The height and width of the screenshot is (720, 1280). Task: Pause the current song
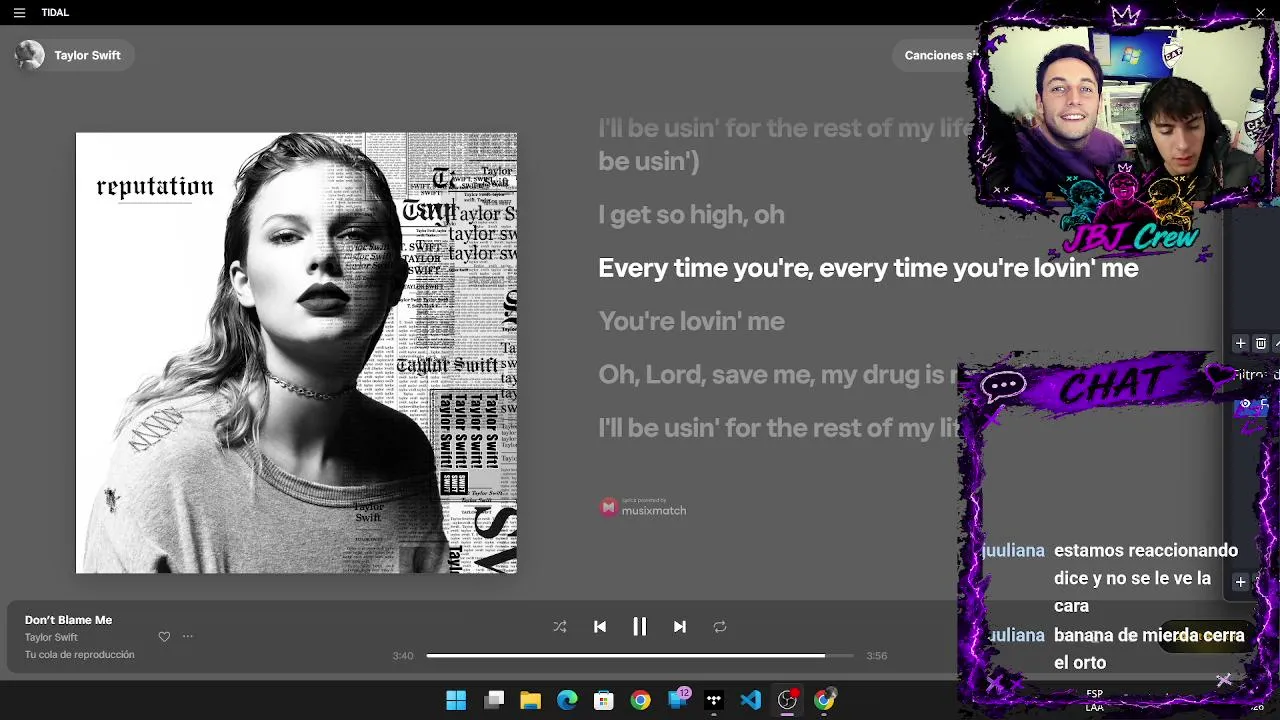(640, 627)
